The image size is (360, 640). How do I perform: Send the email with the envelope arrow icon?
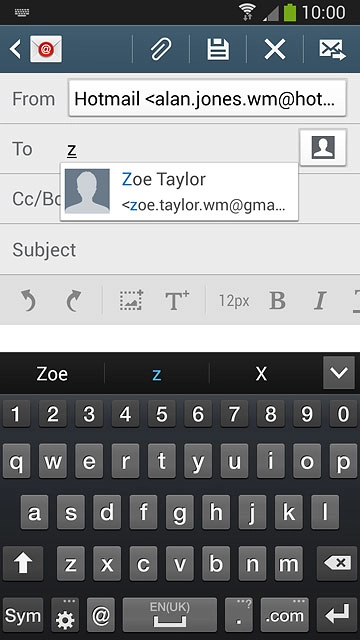332,49
